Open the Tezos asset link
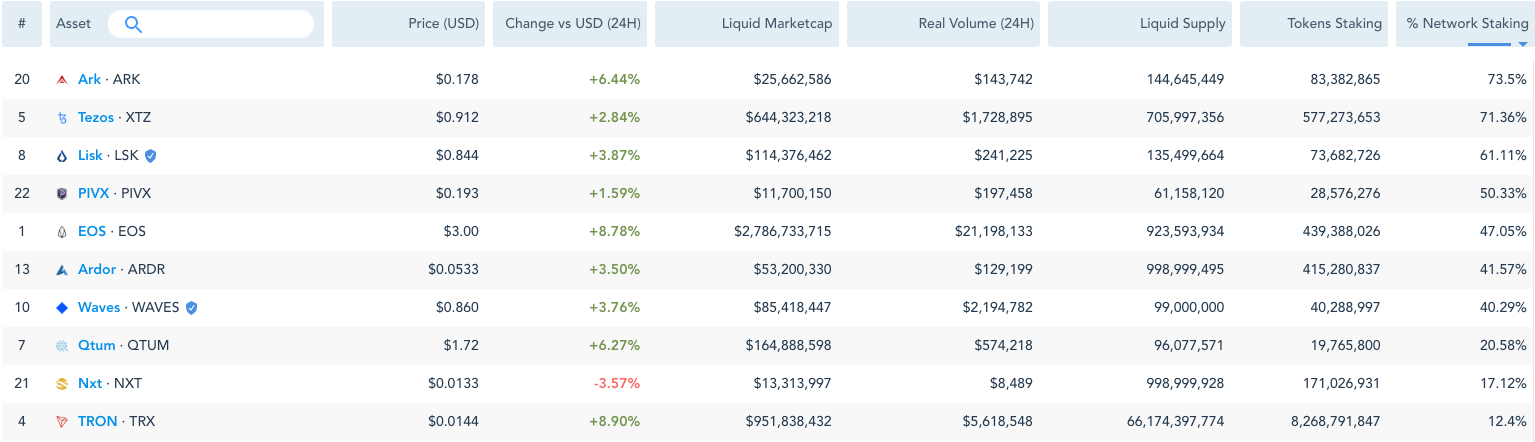The height and width of the screenshot is (442, 1535). (96, 117)
